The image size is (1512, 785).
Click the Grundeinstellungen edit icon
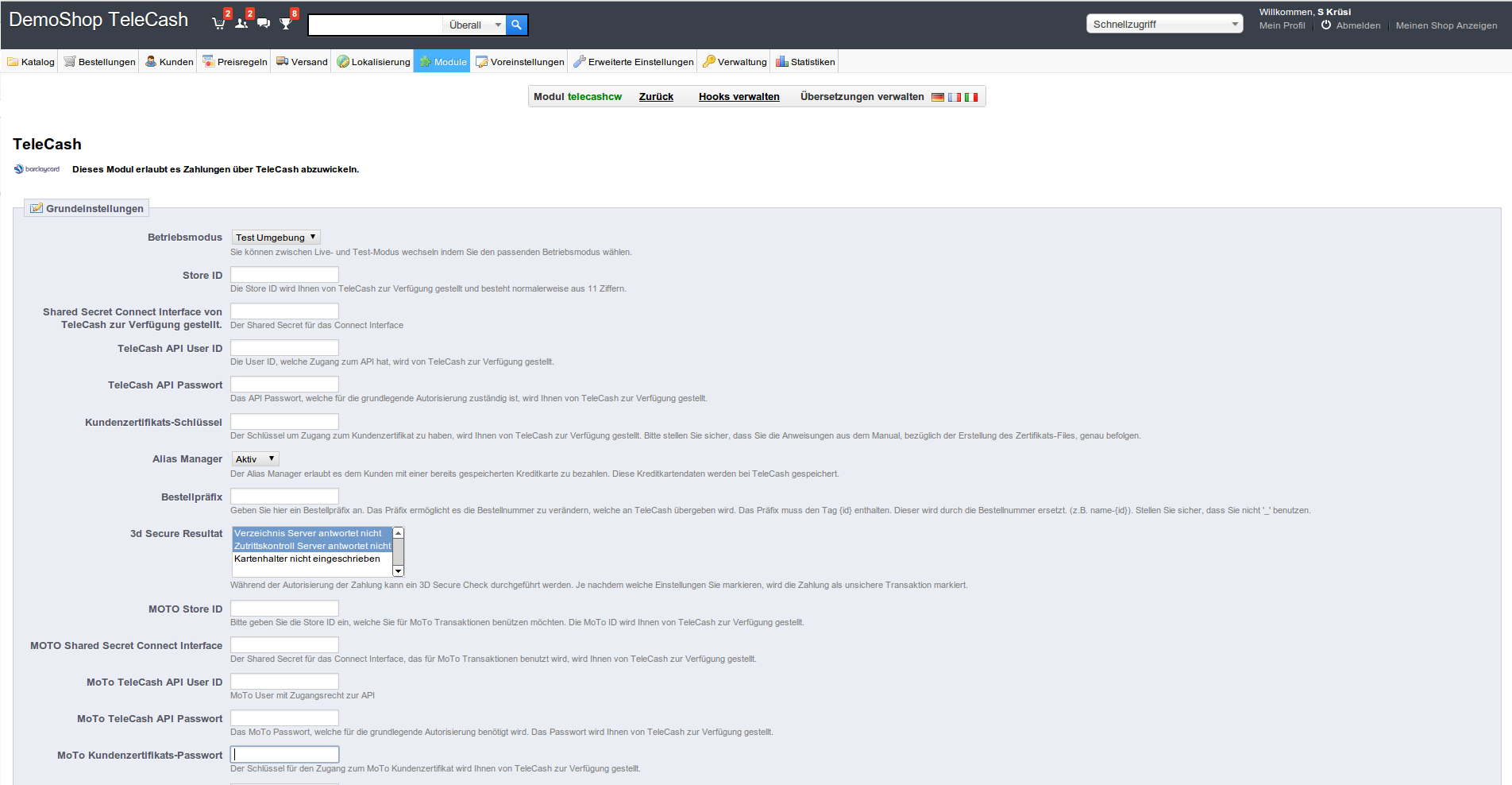[x=36, y=208]
